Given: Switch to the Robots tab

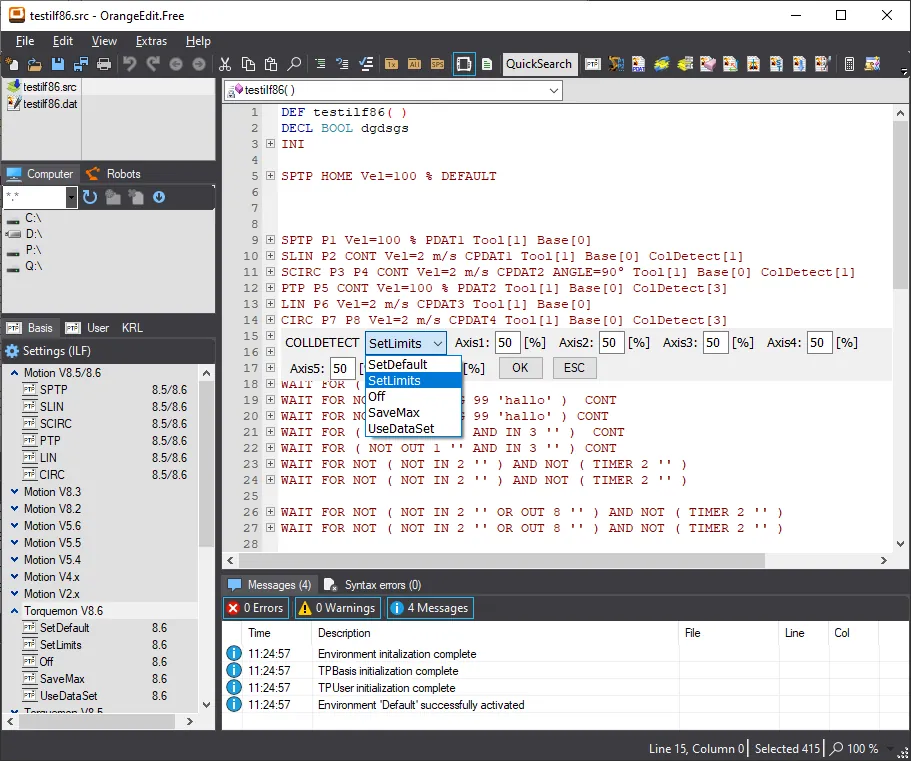Looking at the screenshot, I should 113,174.
